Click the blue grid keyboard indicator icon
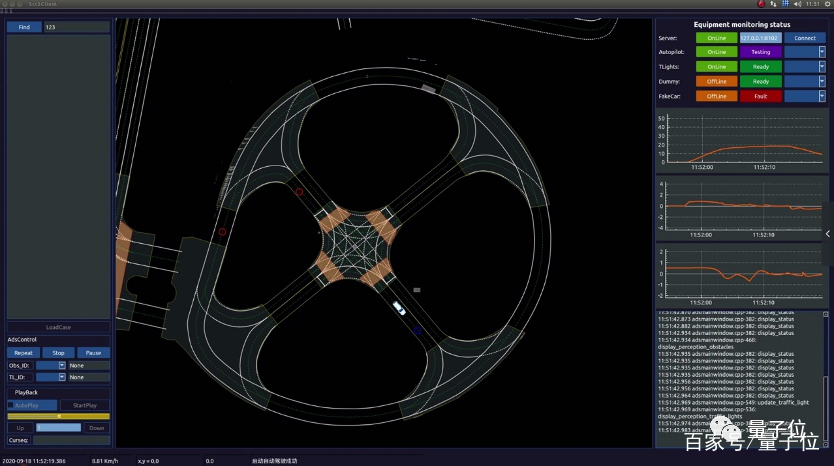Viewport: 834px width, 466px height. [x=786, y=4]
